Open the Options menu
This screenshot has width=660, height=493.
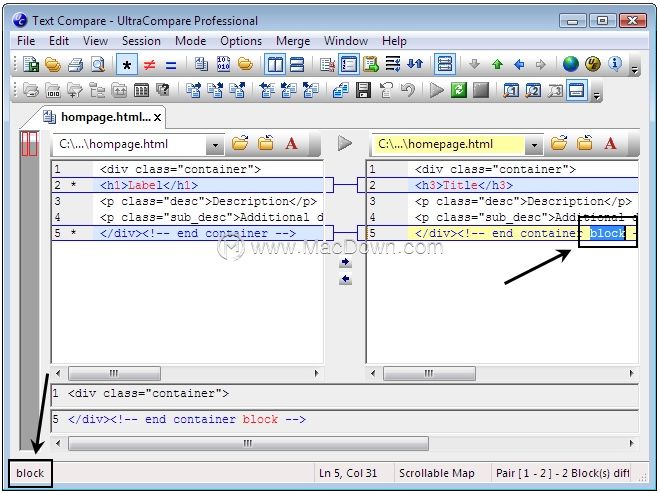[x=241, y=41]
